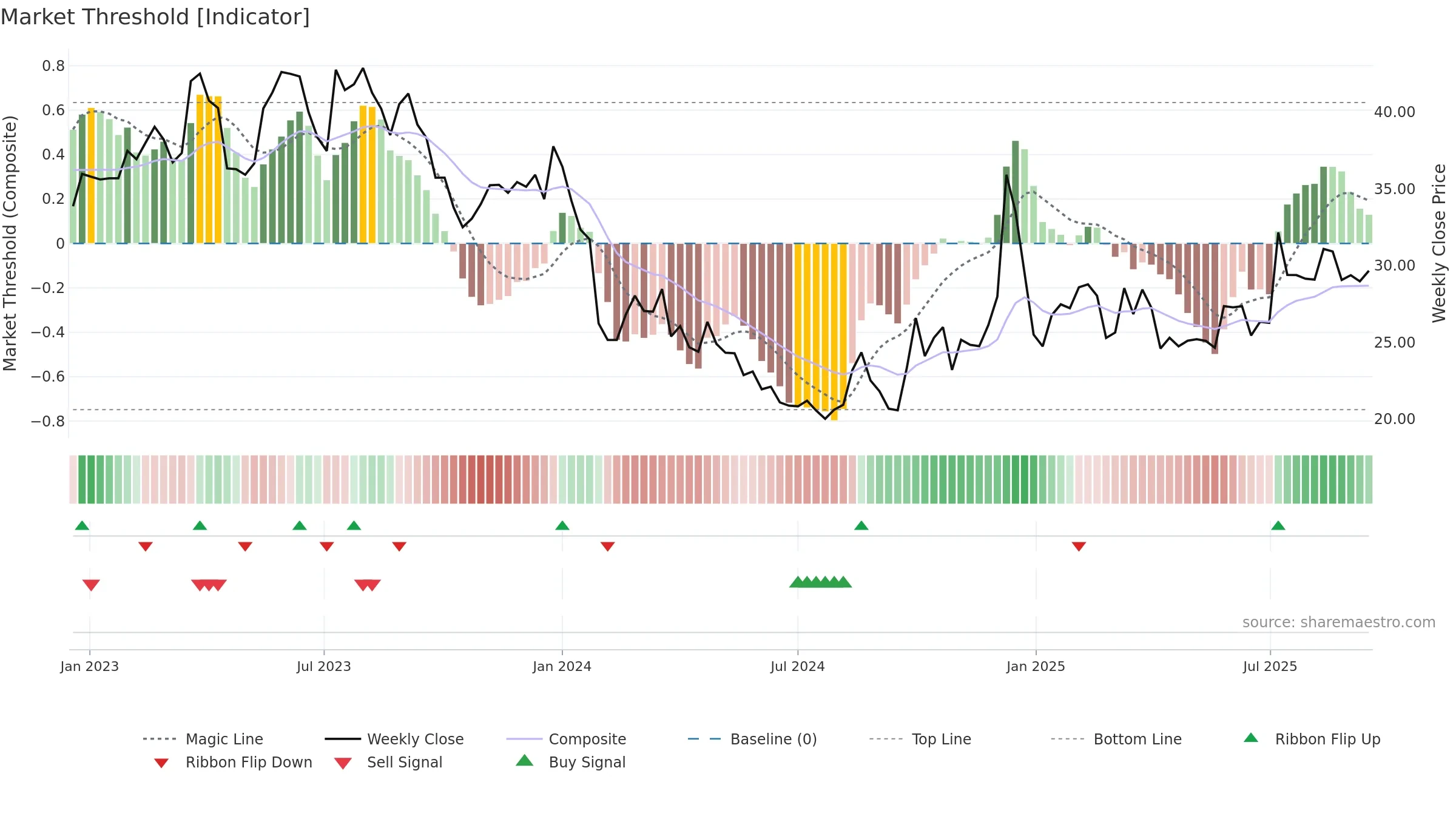Click the 20.00 price axis label
Image resolution: width=1456 pixels, height=819 pixels.
tap(1395, 419)
